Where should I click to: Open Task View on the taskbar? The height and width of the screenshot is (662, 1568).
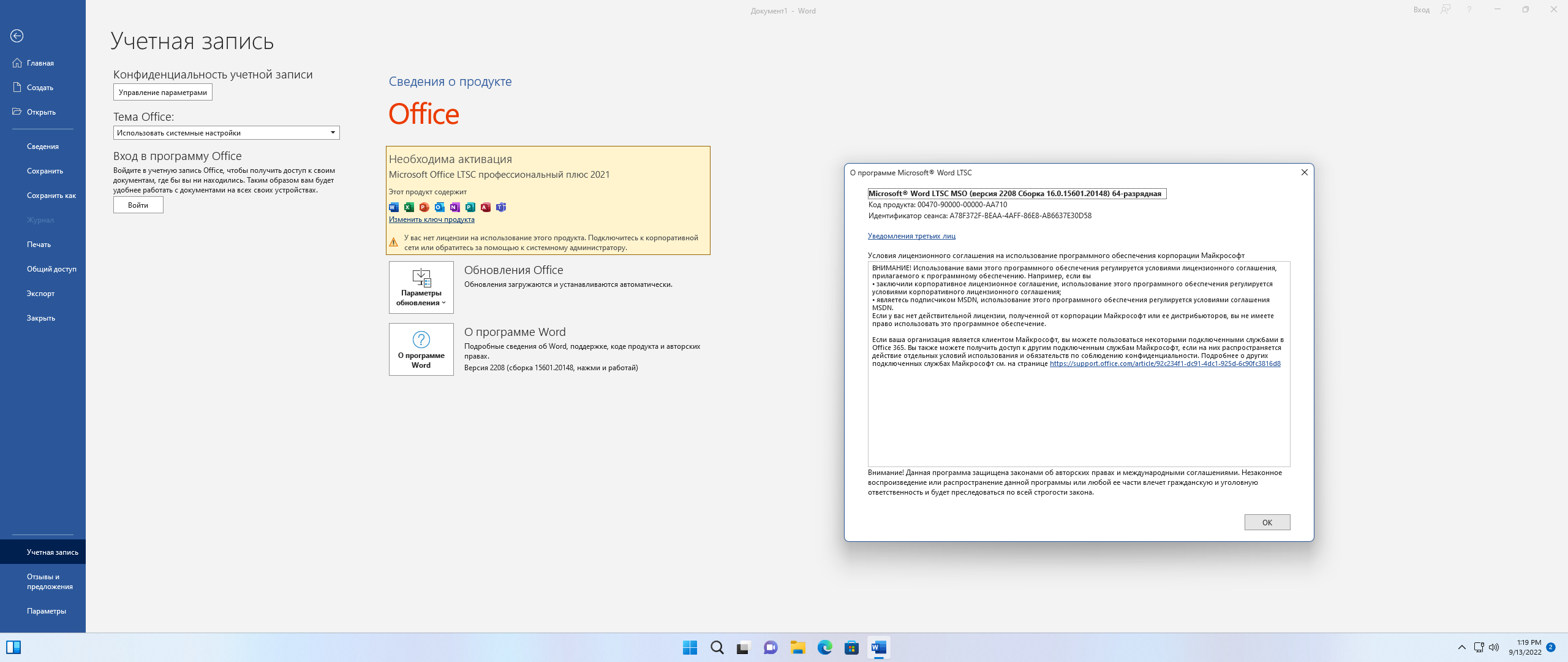[744, 647]
